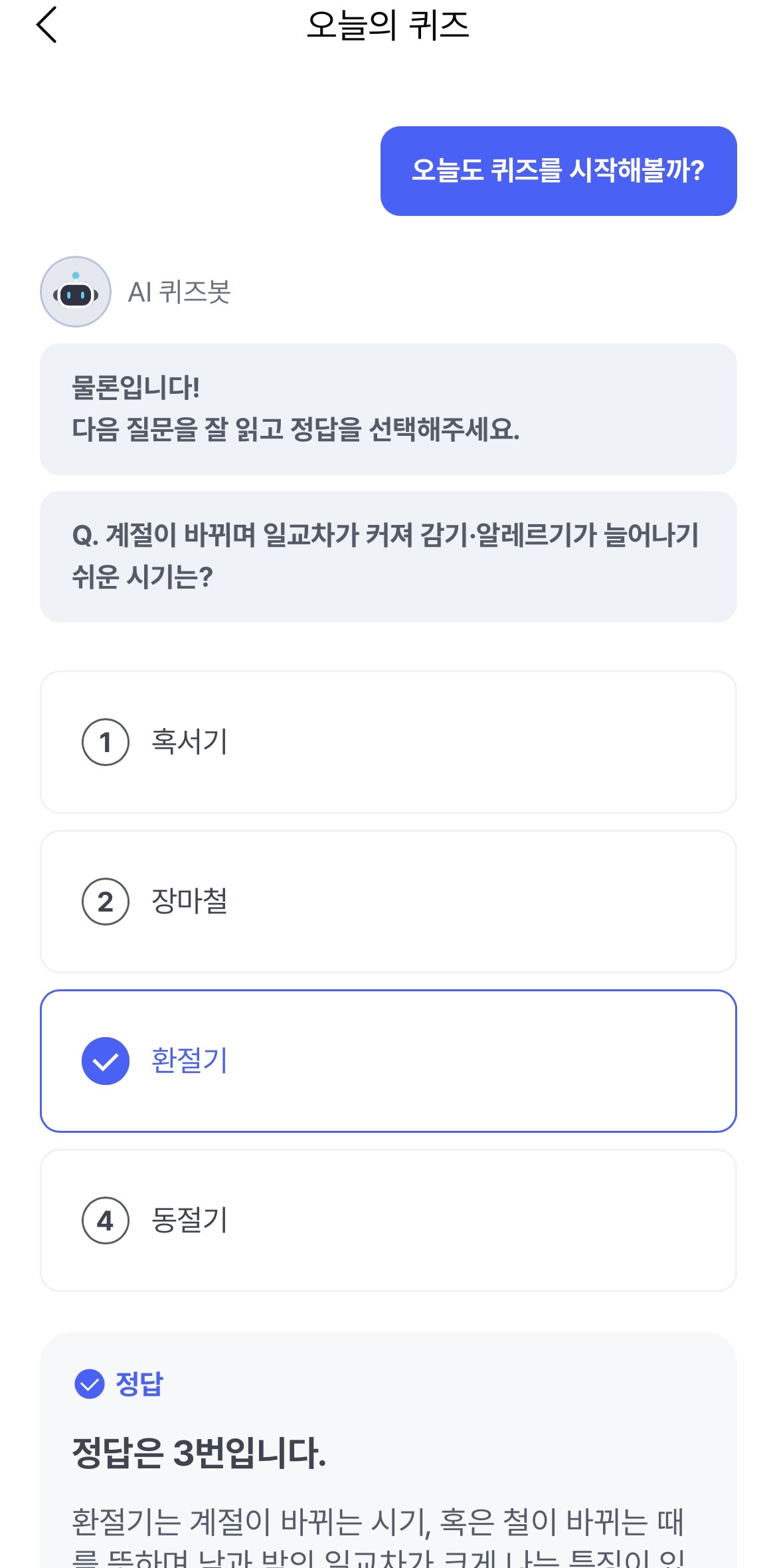Toggle the checked circle beside 환절기

pyautogui.click(x=105, y=1061)
